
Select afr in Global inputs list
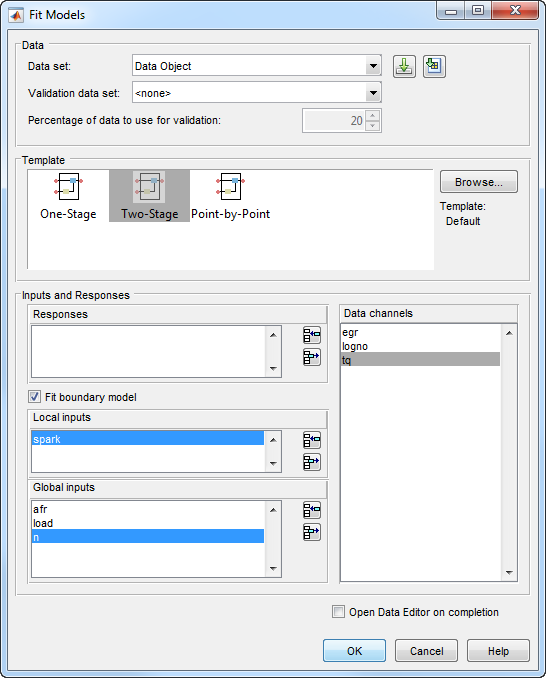pos(148,509)
